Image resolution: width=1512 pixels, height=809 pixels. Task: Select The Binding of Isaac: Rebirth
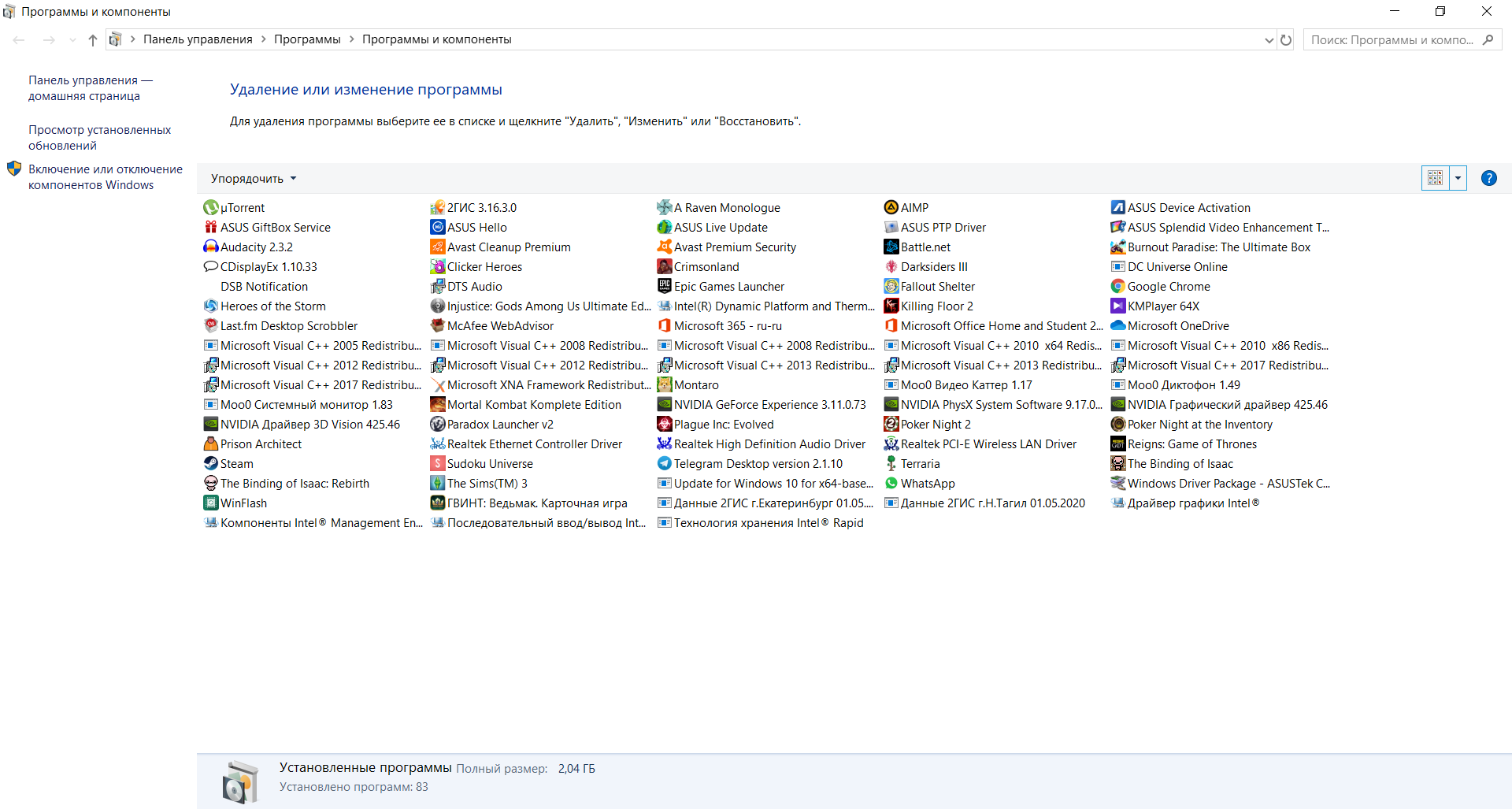287,484
